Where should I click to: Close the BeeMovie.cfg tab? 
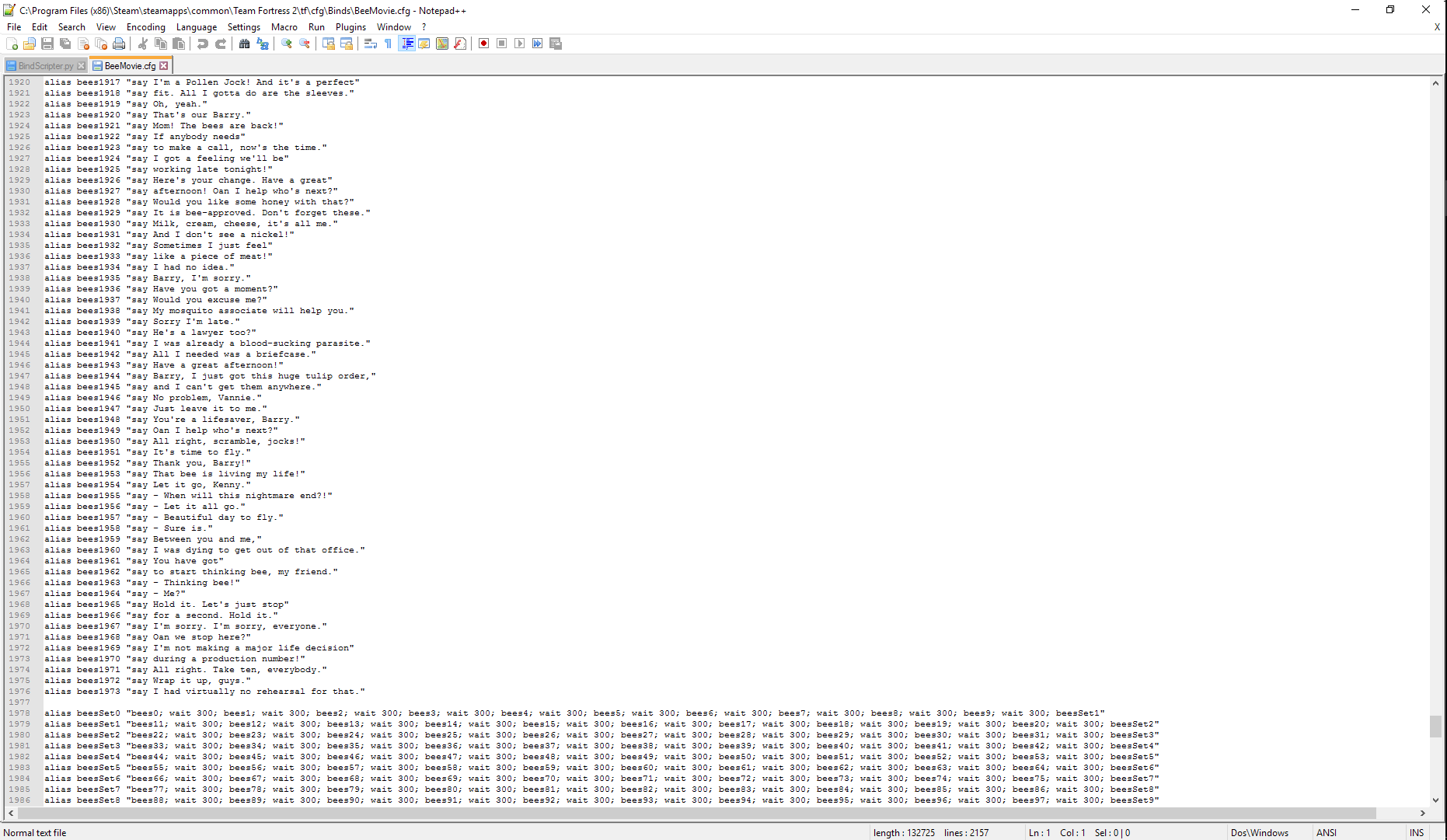click(164, 66)
